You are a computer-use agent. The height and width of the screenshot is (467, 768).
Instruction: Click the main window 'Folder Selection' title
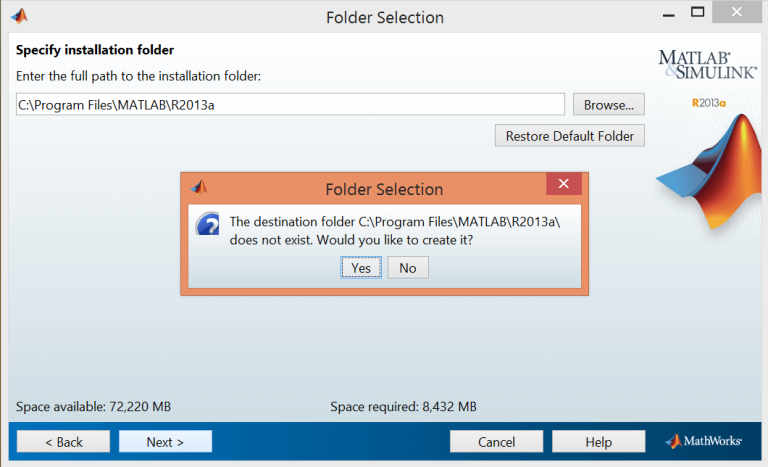pyautogui.click(x=385, y=18)
